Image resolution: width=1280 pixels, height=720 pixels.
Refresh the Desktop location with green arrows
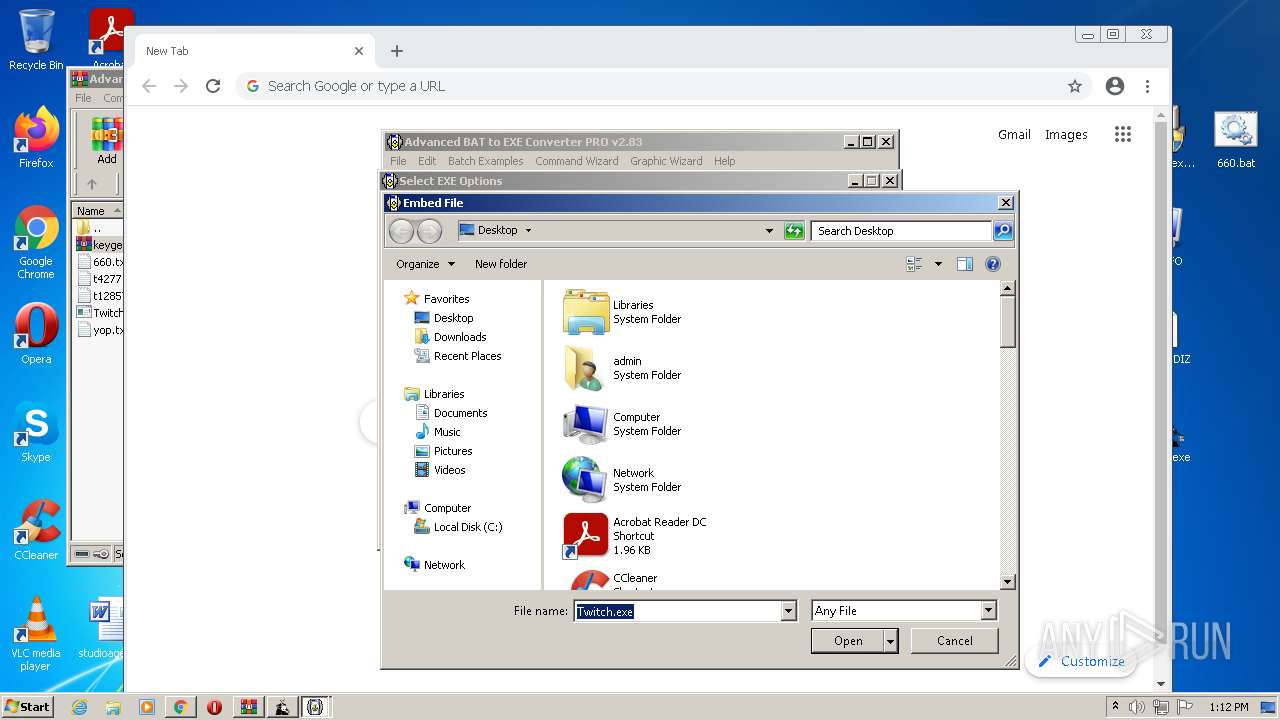pyautogui.click(x=794, y=231)
